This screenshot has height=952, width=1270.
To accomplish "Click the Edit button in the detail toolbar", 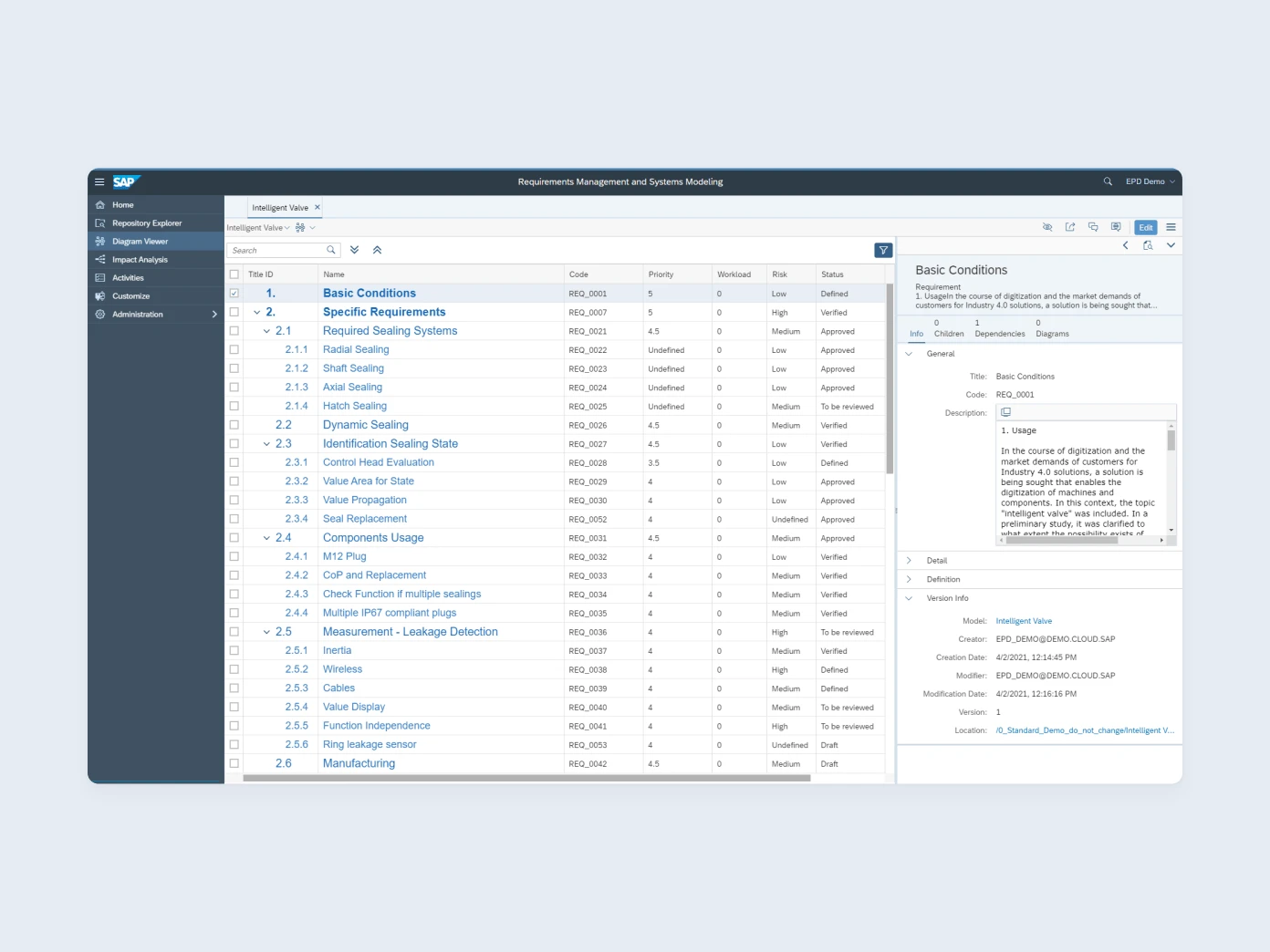I will 1145,227.
